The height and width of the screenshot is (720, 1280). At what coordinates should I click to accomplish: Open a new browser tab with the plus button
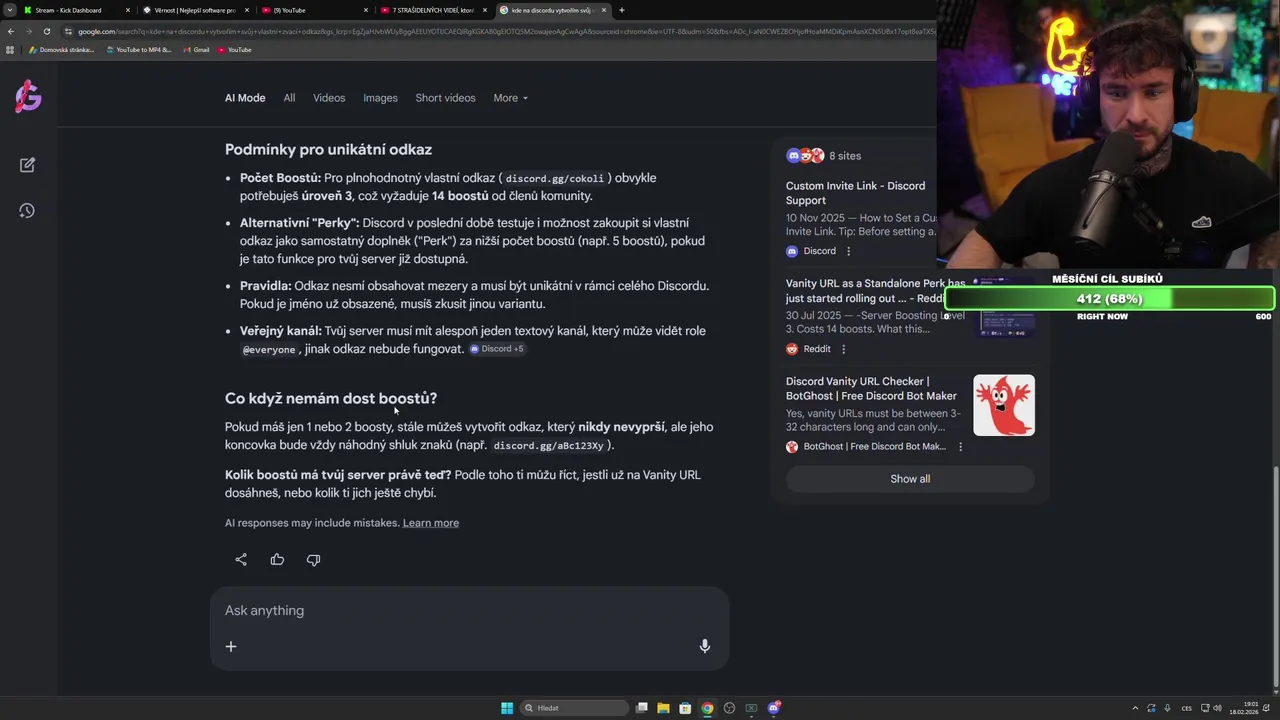click(622, 10)
